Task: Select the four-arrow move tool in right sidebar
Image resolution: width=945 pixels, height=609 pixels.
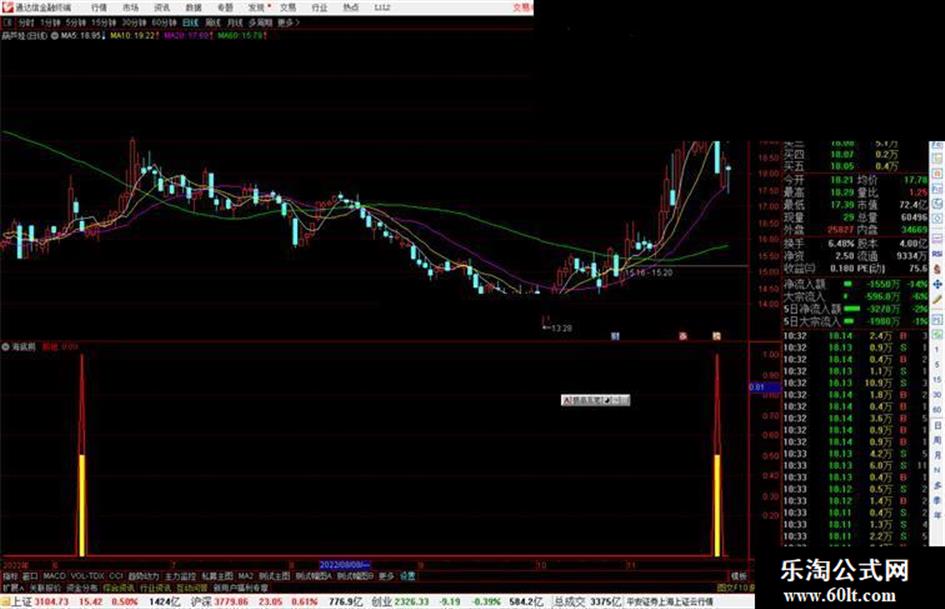Action: click(937, 284)
